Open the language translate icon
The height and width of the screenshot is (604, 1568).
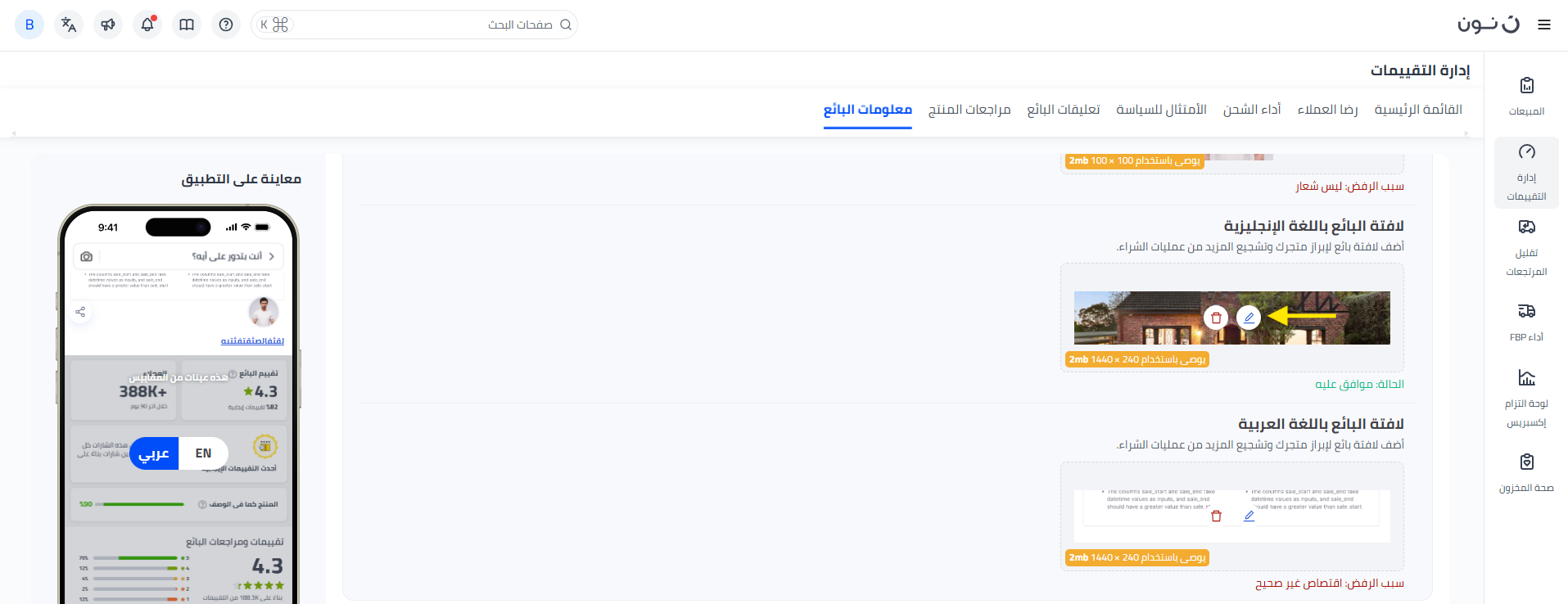(69, 25)
